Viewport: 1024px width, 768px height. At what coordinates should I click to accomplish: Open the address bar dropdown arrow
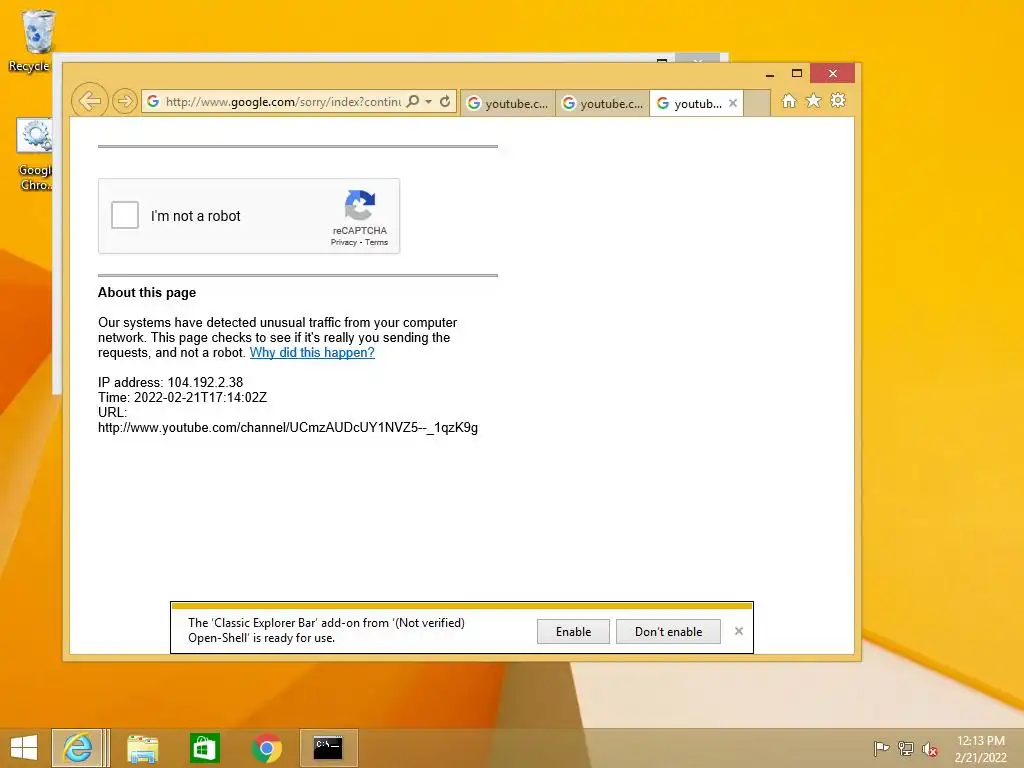(x=428, y=102)
